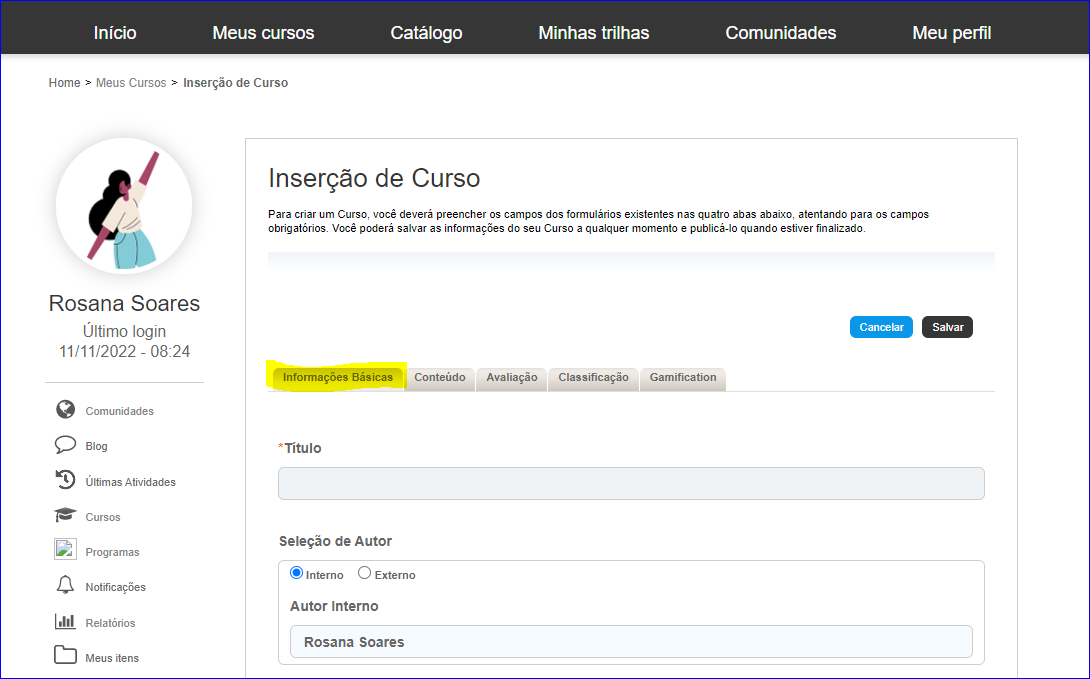Open the Blog sidebar link text
Viewport: 1090px width, 679px height.
coord(97,446)
